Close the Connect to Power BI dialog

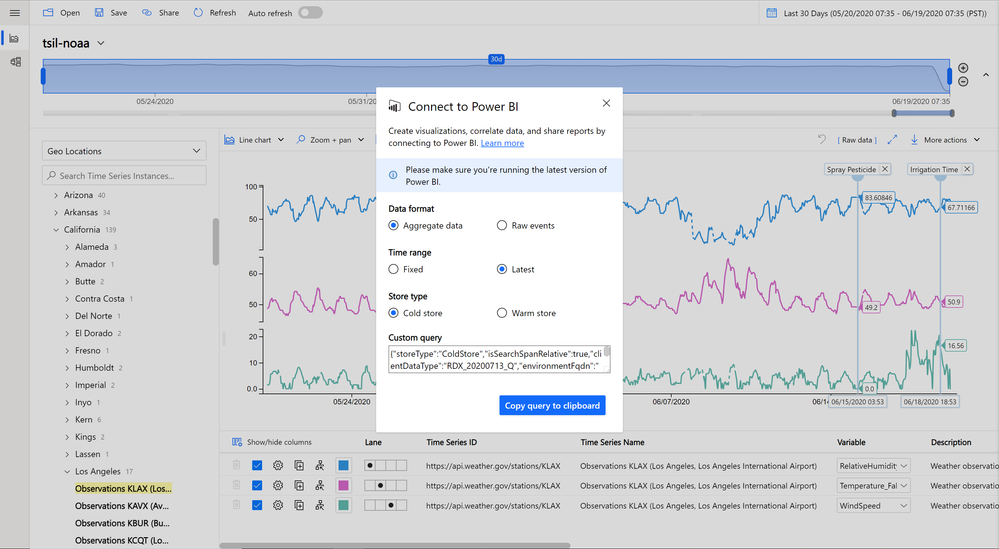pos(607,103)
